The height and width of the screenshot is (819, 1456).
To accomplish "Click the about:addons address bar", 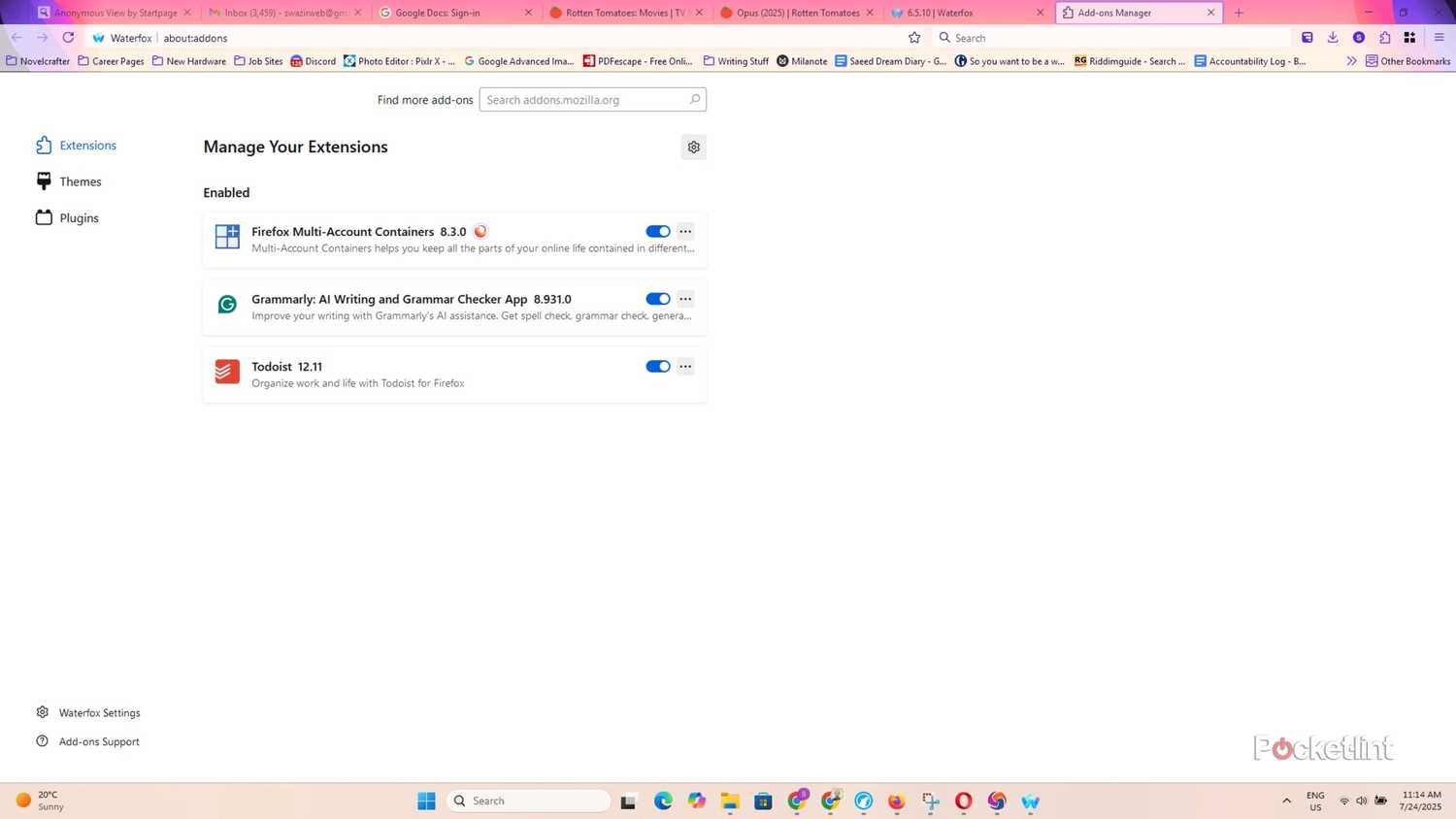I will click(505, 38).
